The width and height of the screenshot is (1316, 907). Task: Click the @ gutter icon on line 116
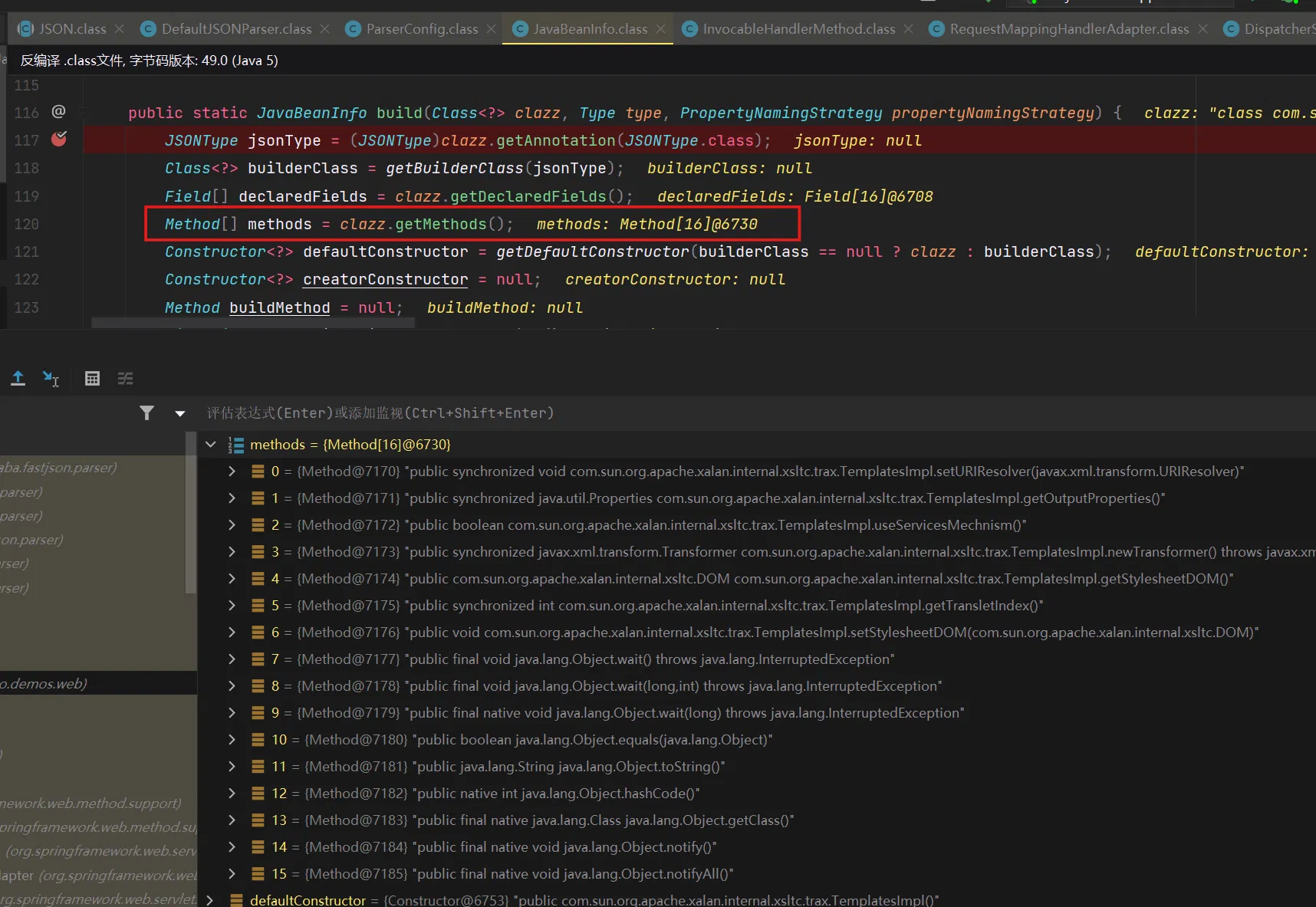click(x=58, y=112)
